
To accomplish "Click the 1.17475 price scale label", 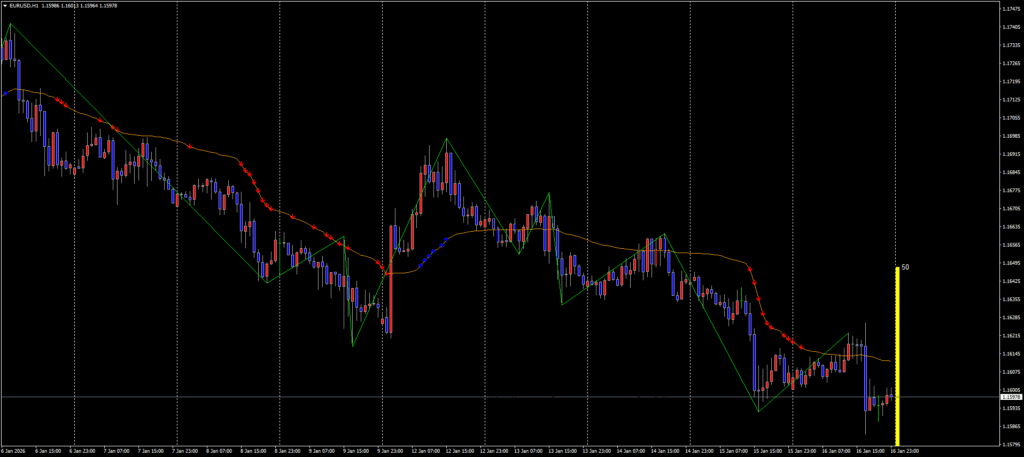I will coord(1011,9).
